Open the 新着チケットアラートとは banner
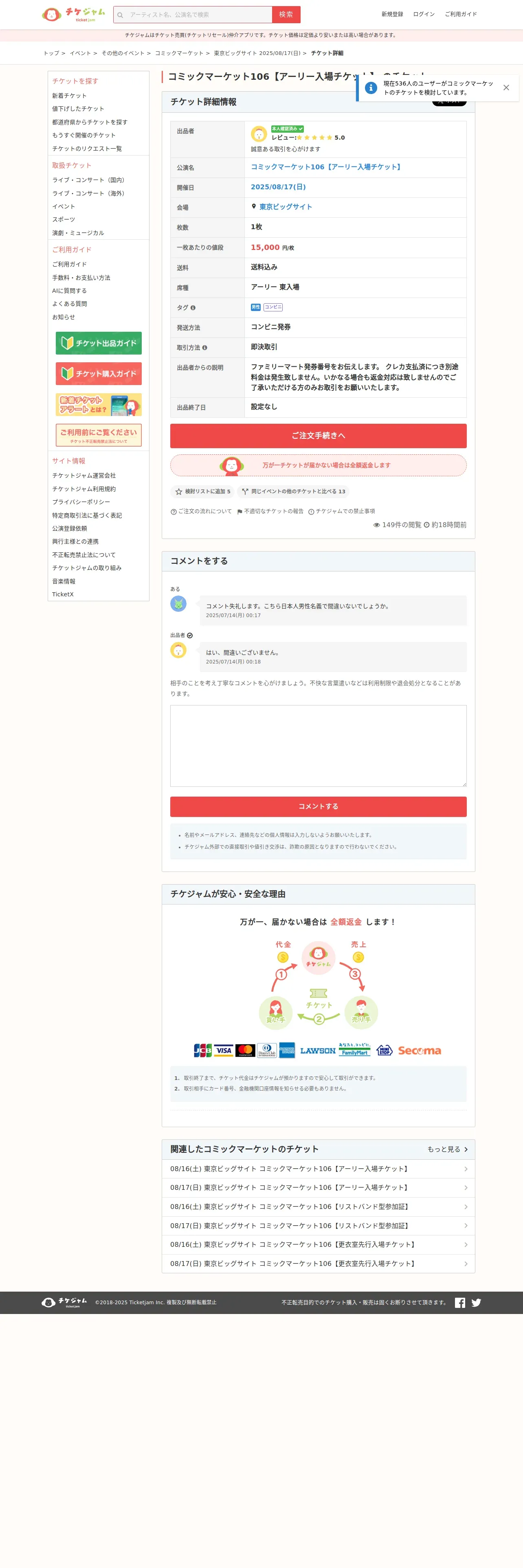The width and height of the screenshot is (523, 1568). [x=99, y=405]
